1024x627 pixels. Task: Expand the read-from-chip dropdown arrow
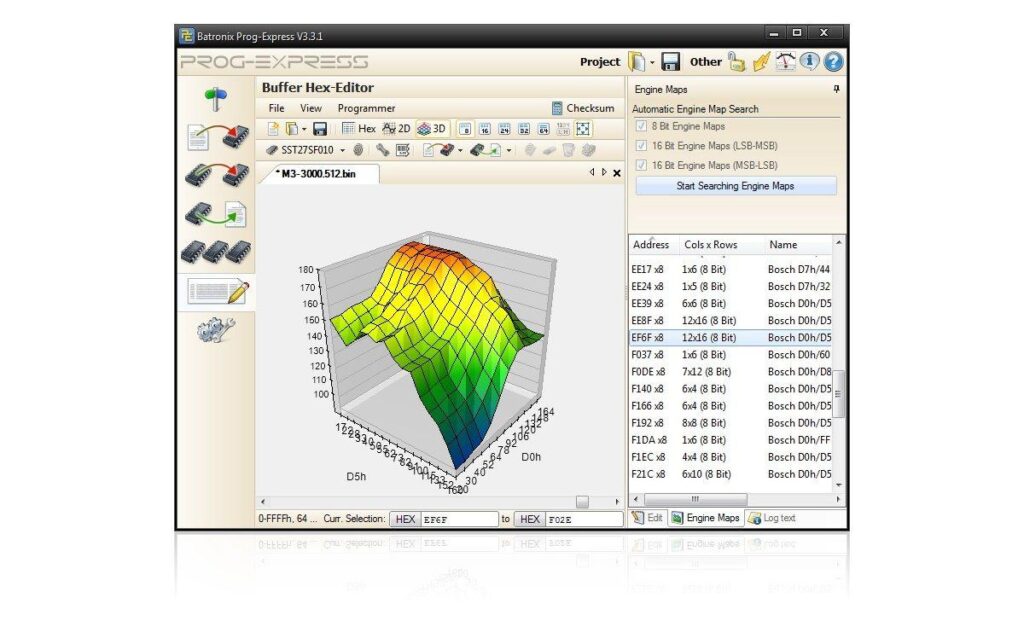point(509,151)
